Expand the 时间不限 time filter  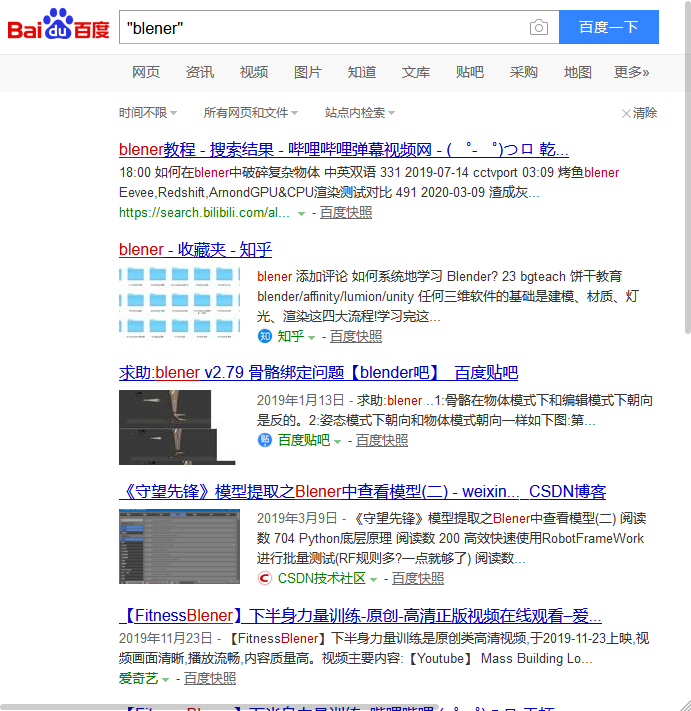tap(148, 112)
